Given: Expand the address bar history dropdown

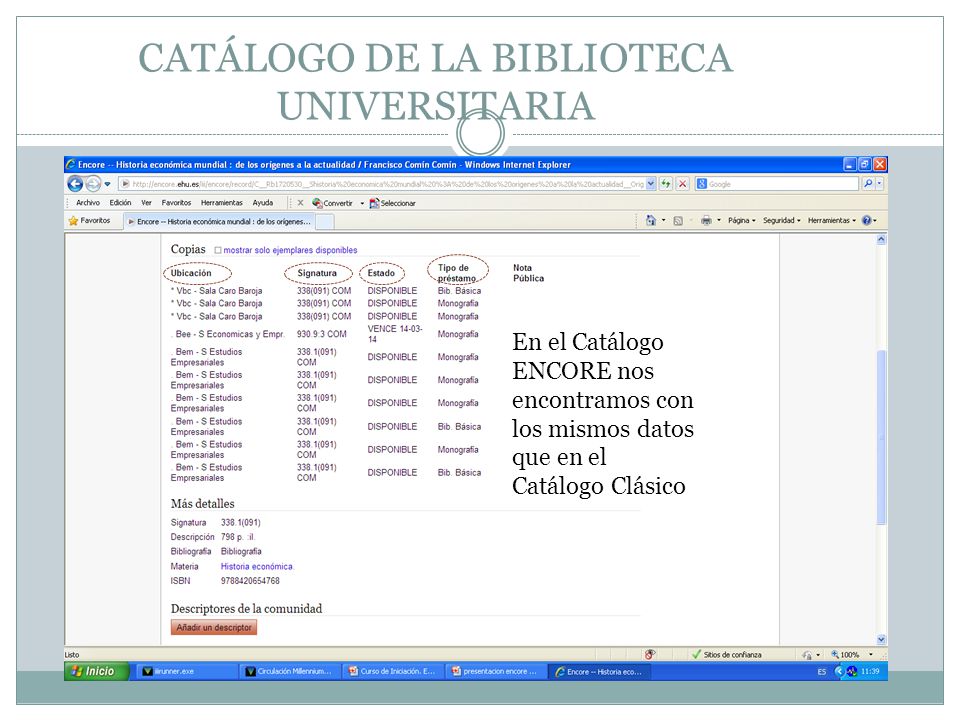Looking at the screenshot, I should [651, 184].
